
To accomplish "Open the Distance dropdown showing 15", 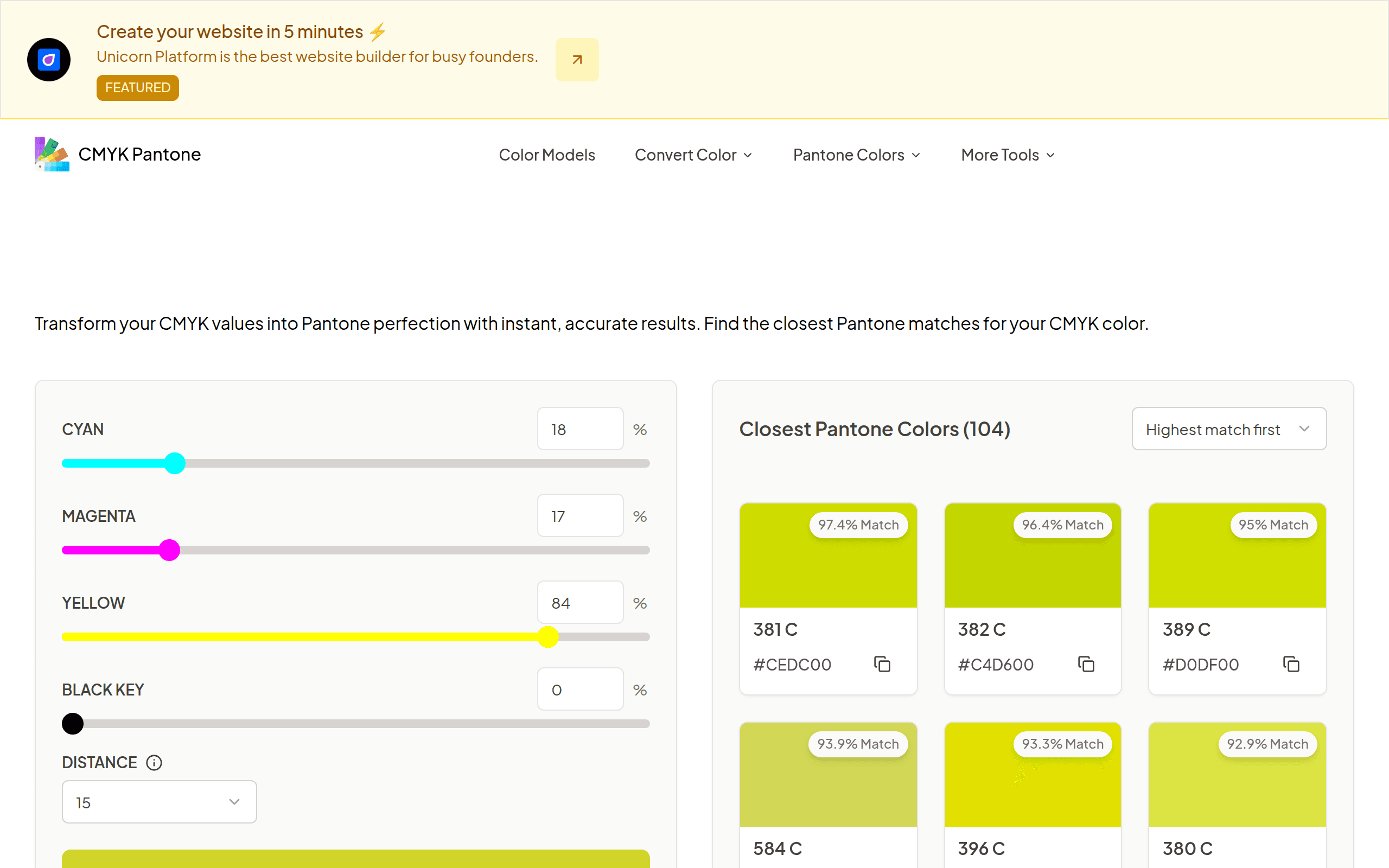I will pyautogui.click(x=159, y=802).
